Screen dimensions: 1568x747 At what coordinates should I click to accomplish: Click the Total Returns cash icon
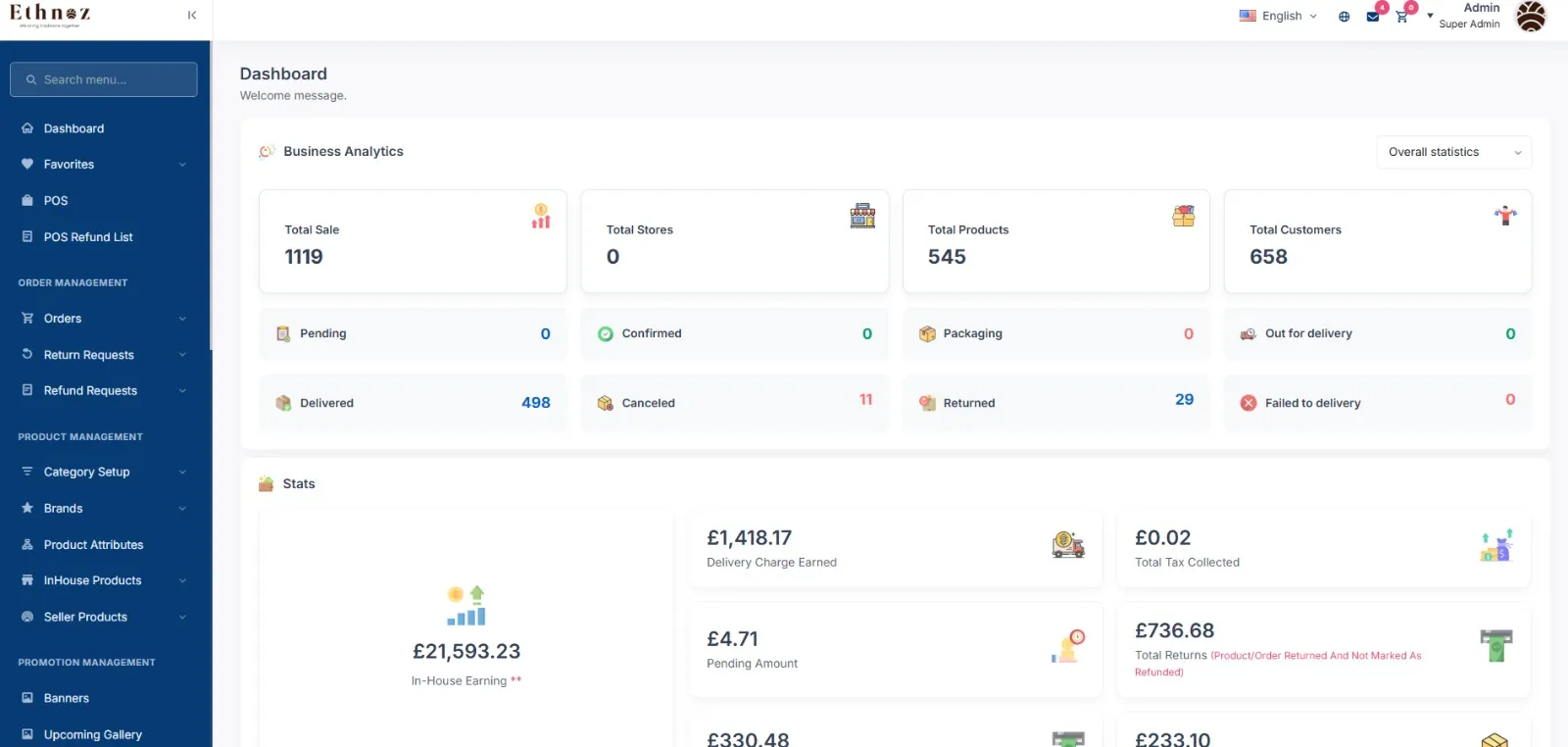click(1496, 645)
